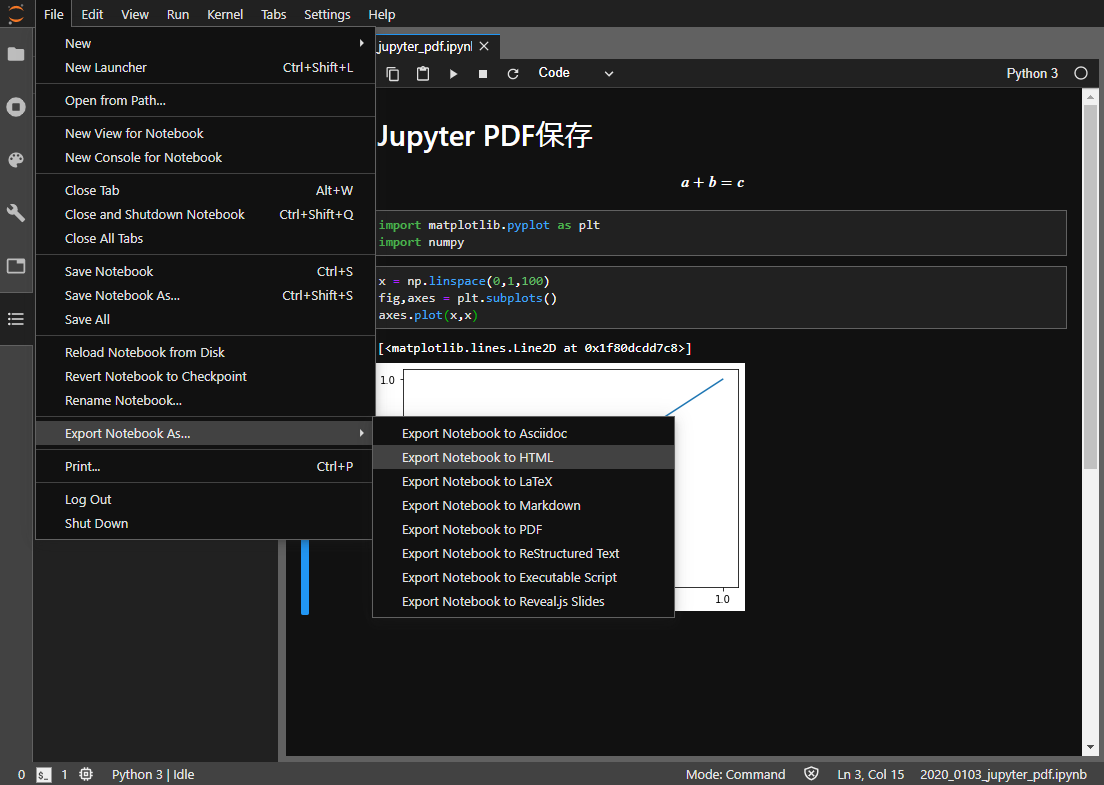Select Shut Down menu item
Screen dimensions: 1104x785
[205, 524]
